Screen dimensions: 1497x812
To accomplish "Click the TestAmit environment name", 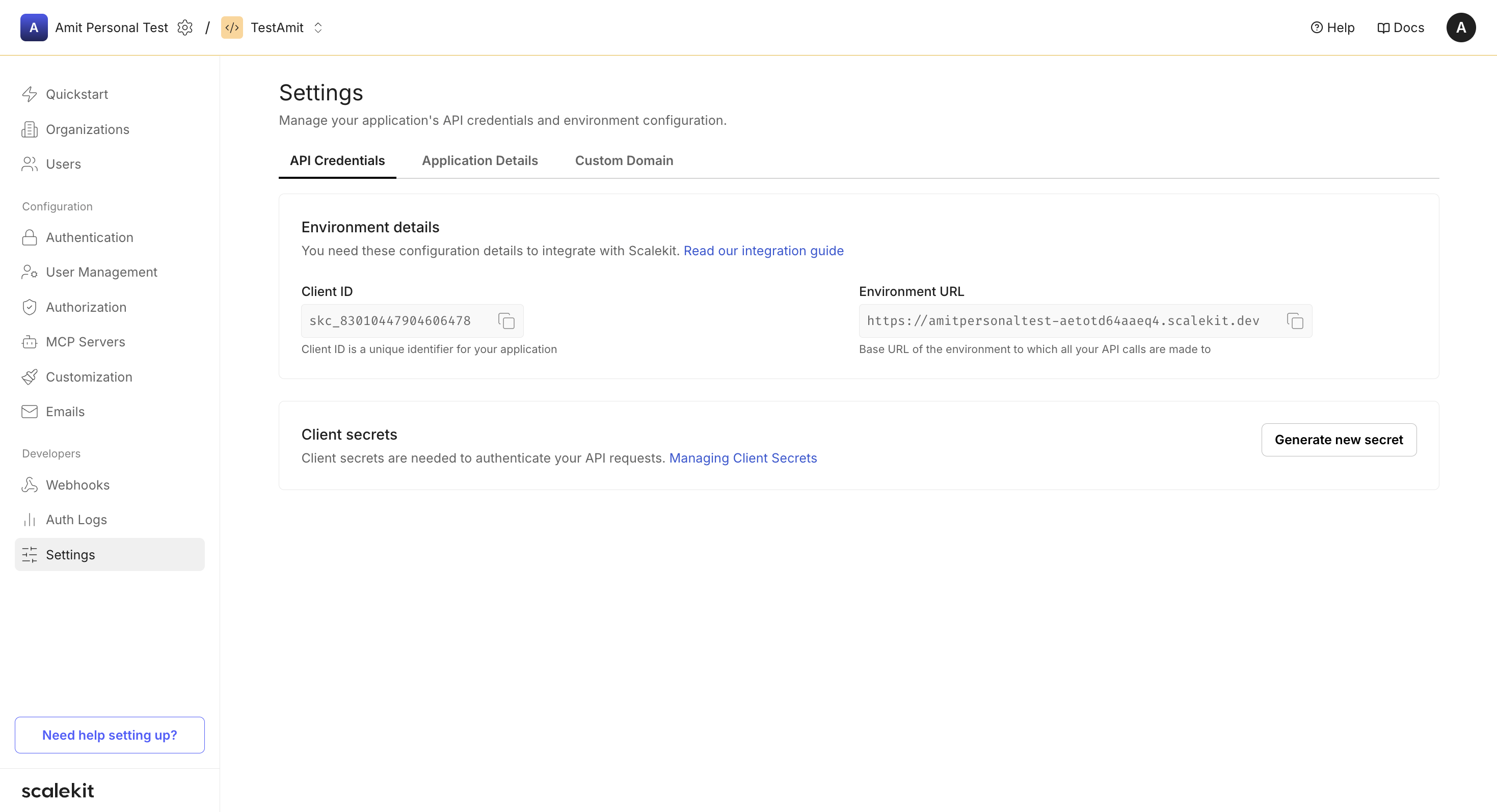I will (277, 28).
